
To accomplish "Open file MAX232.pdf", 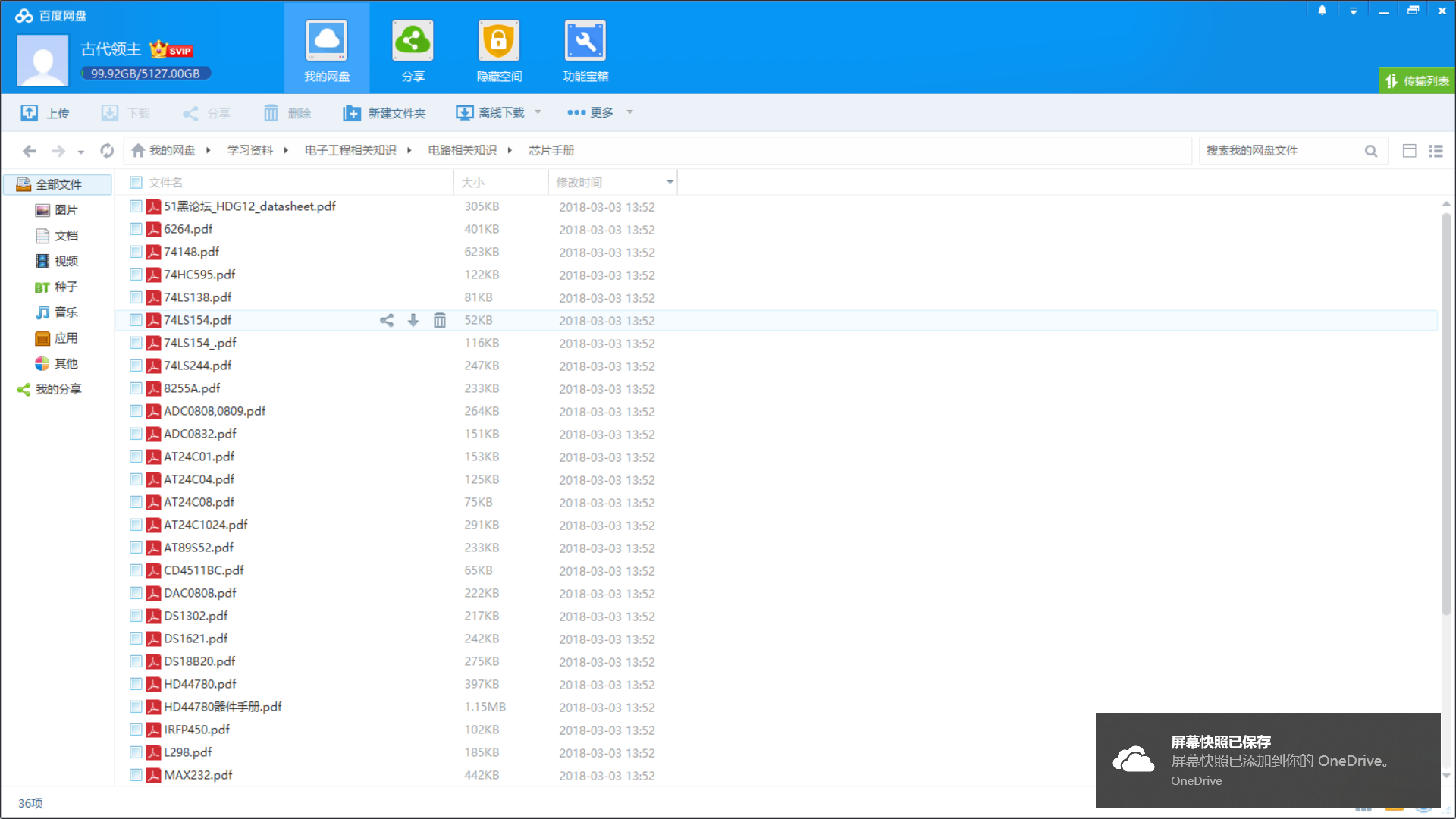I will (198, 775).
